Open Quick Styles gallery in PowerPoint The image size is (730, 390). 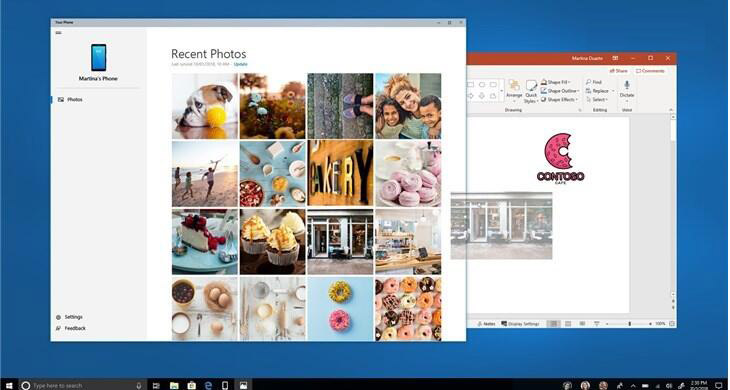(531, 92)
